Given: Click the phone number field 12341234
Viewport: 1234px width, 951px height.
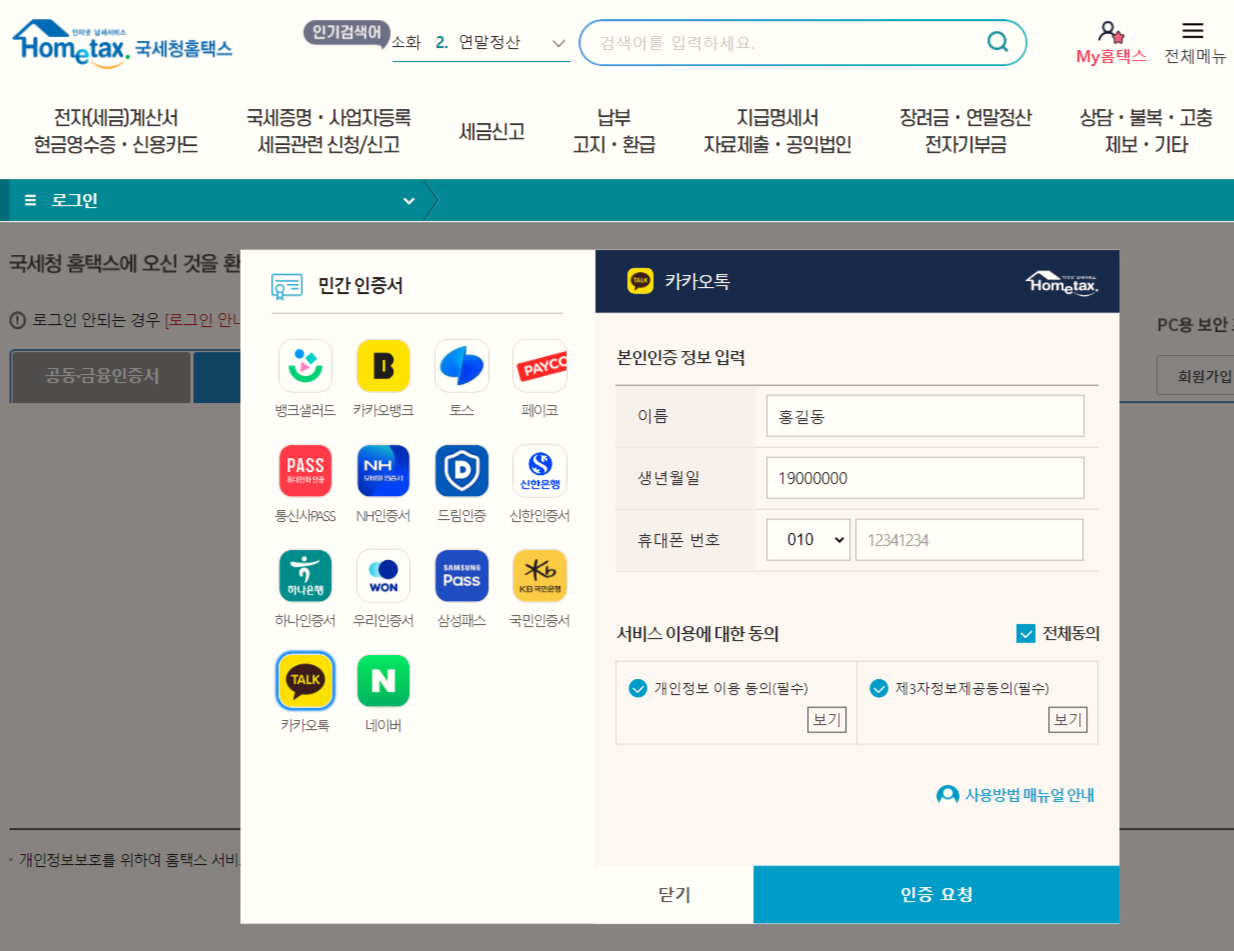Looking at the screenshot, I should 969,540.
